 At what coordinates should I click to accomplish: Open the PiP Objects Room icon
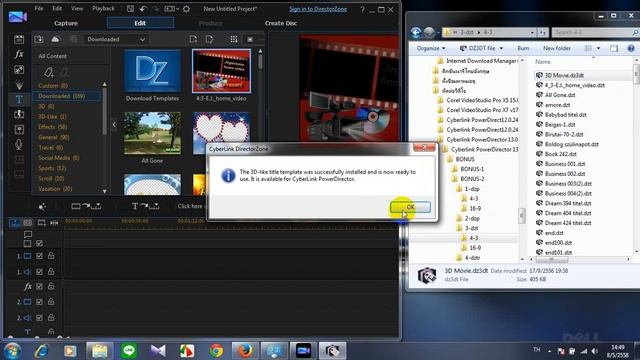(19, 70)
